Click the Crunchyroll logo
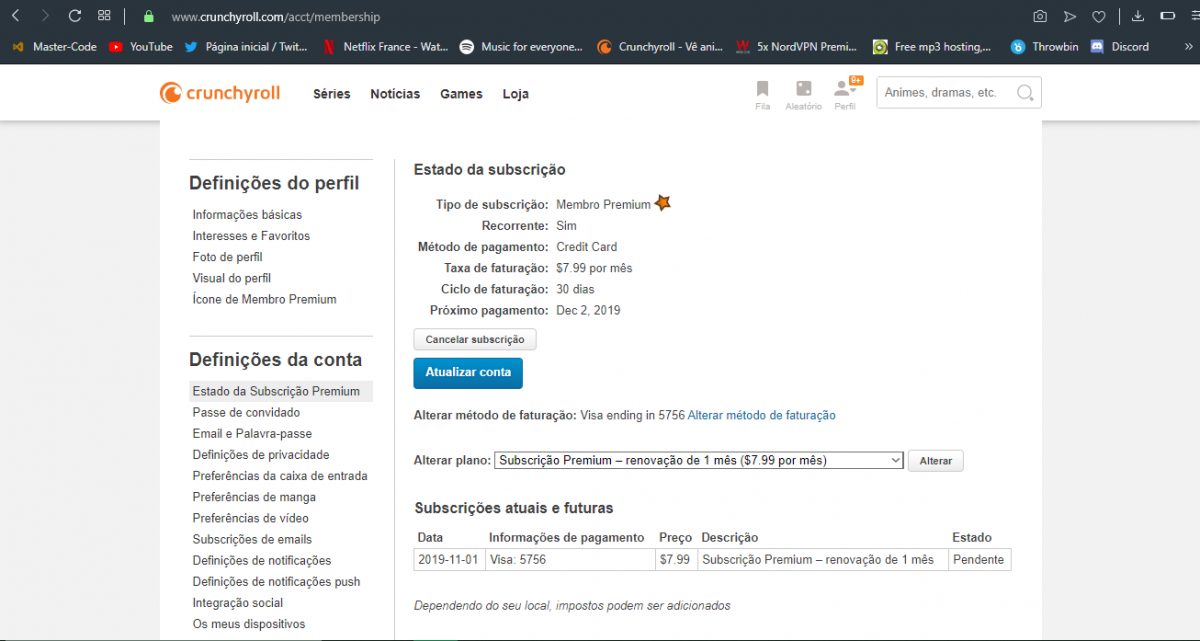Viewport: 1200px width, 641px height. click(x=220, y=93)
